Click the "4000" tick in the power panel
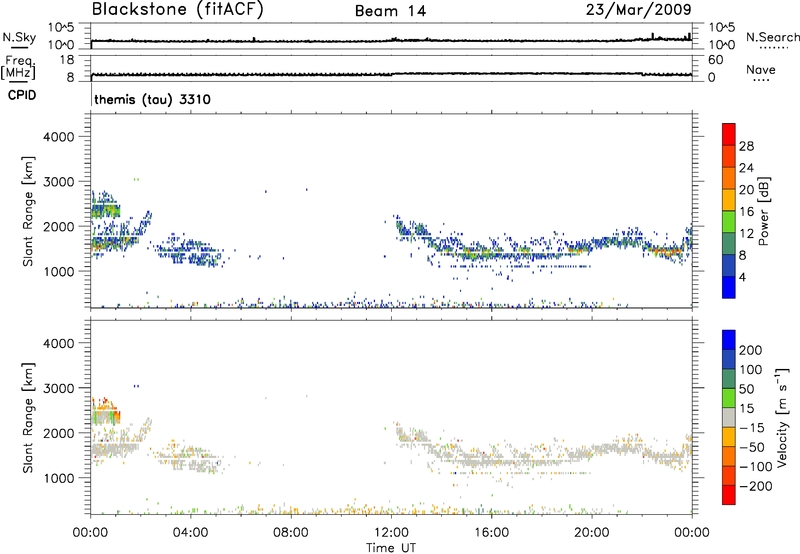Image resolution: width=800 pixels, height=554 pixels. coord(58,137)
